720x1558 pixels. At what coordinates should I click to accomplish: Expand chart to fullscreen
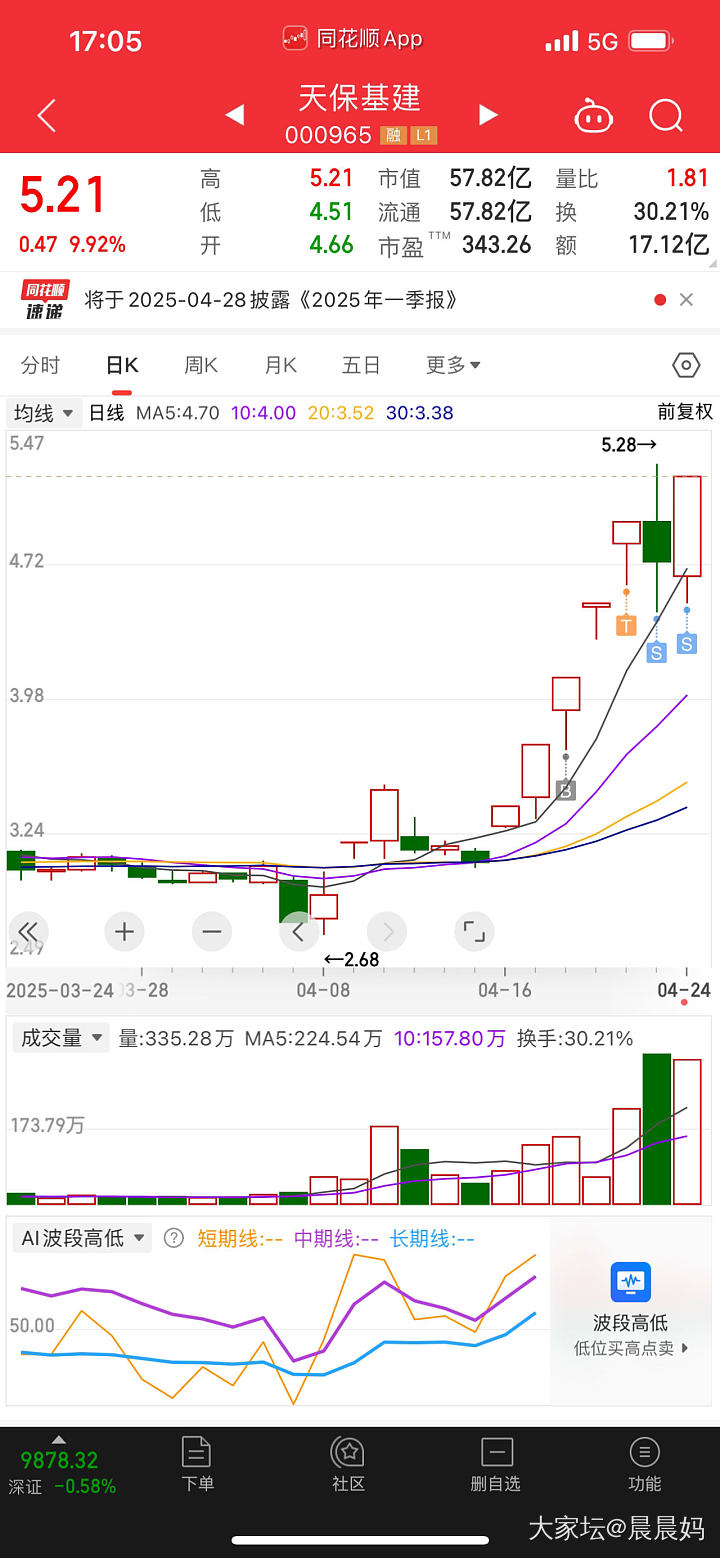point(474,932)
